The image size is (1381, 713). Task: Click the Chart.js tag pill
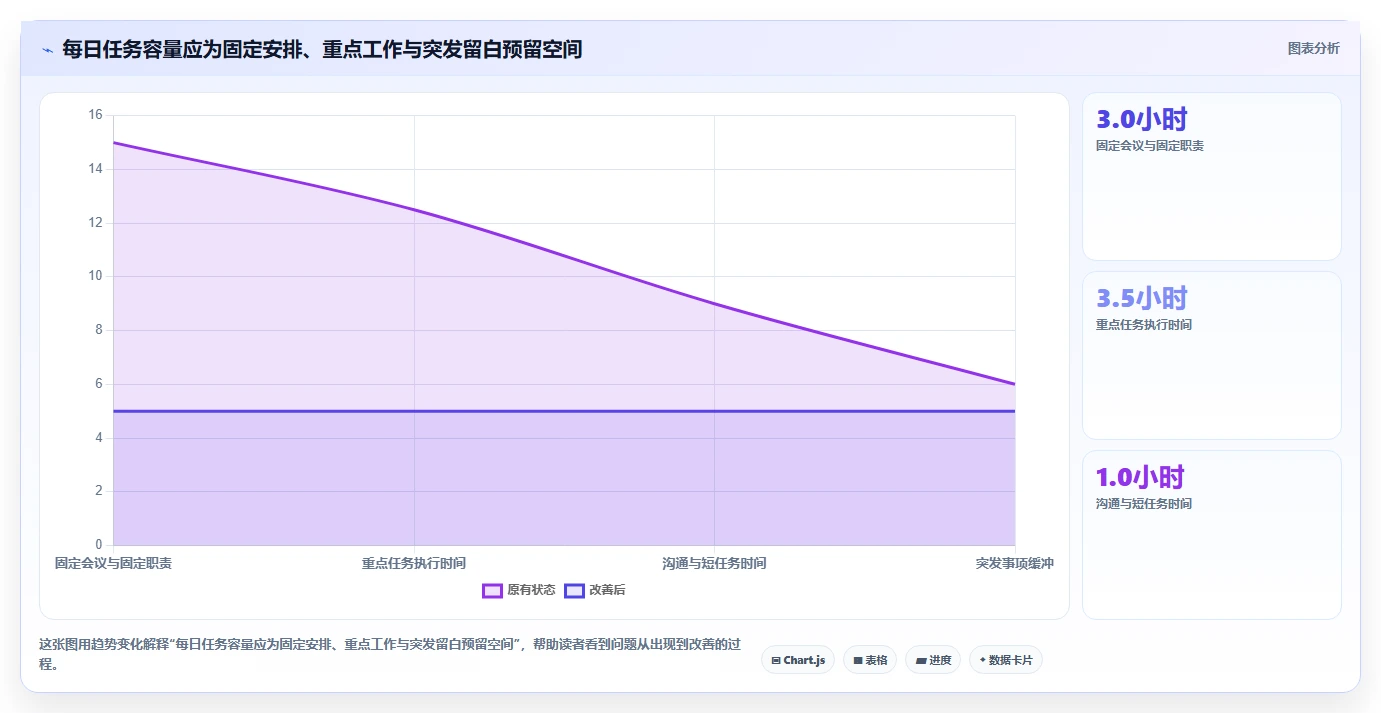click(x=798, y=660)
